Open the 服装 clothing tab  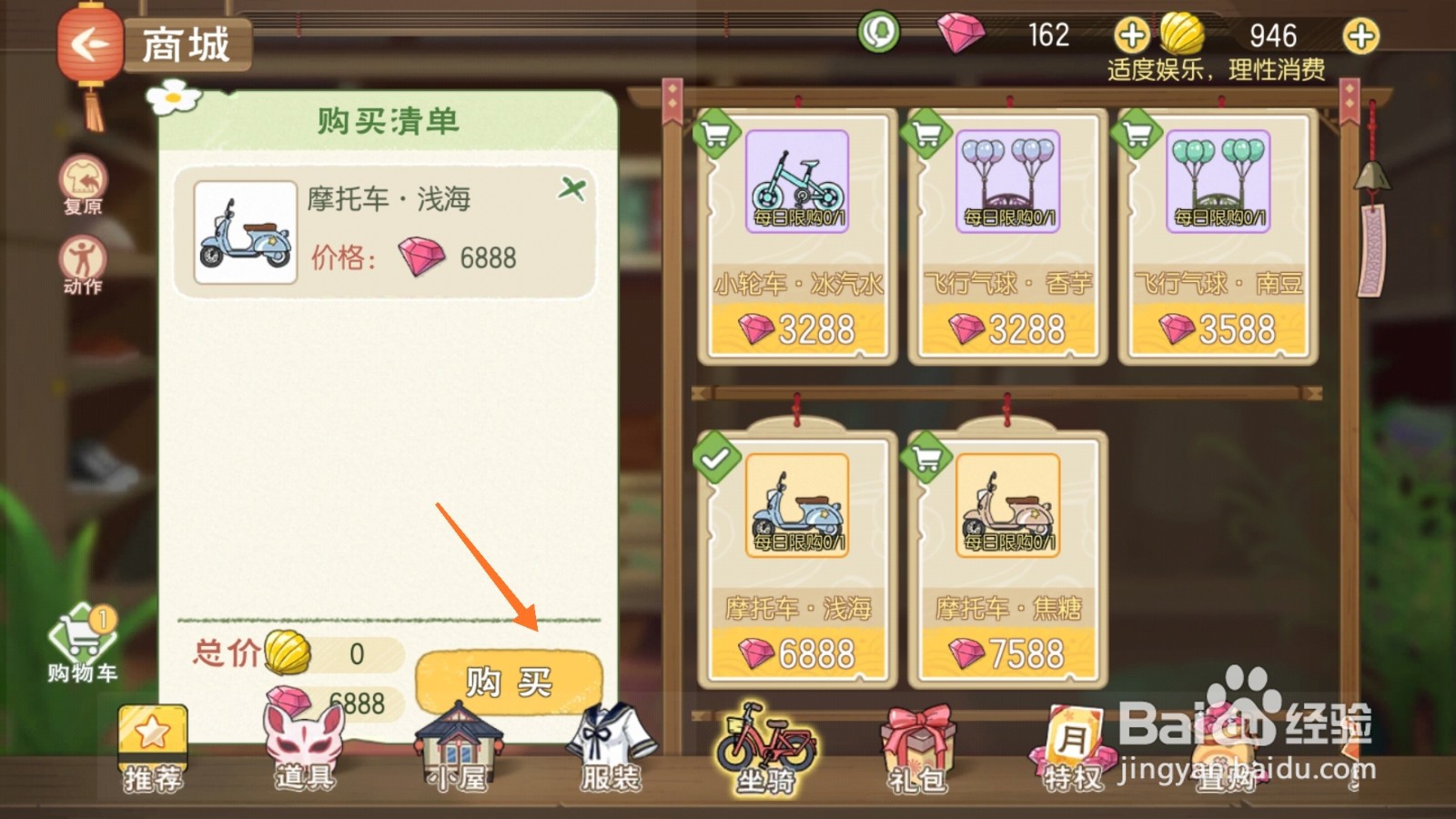tap(611, 749)
